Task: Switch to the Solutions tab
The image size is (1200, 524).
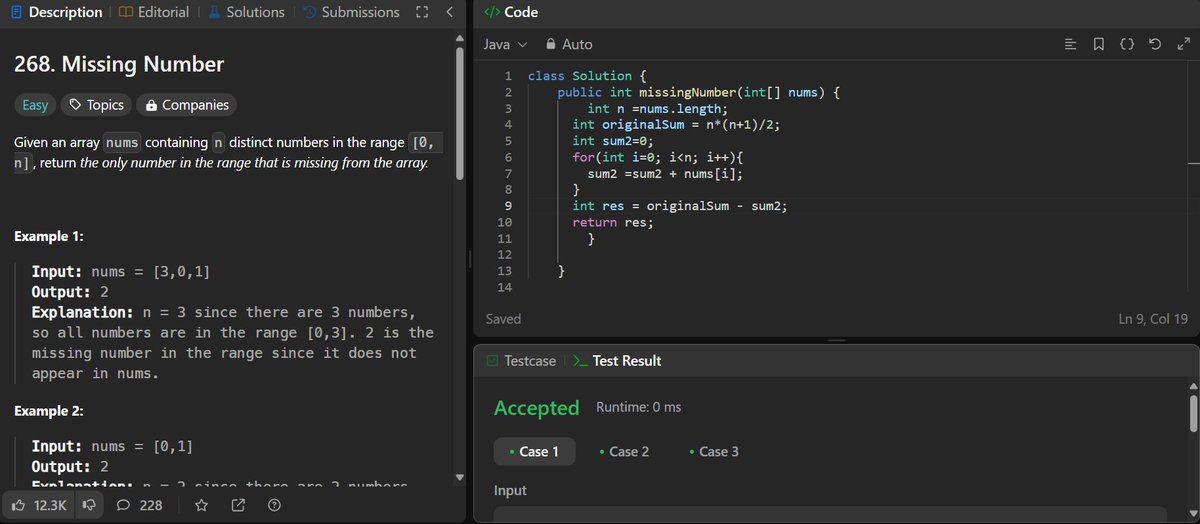Action: (x=245, y=12)
